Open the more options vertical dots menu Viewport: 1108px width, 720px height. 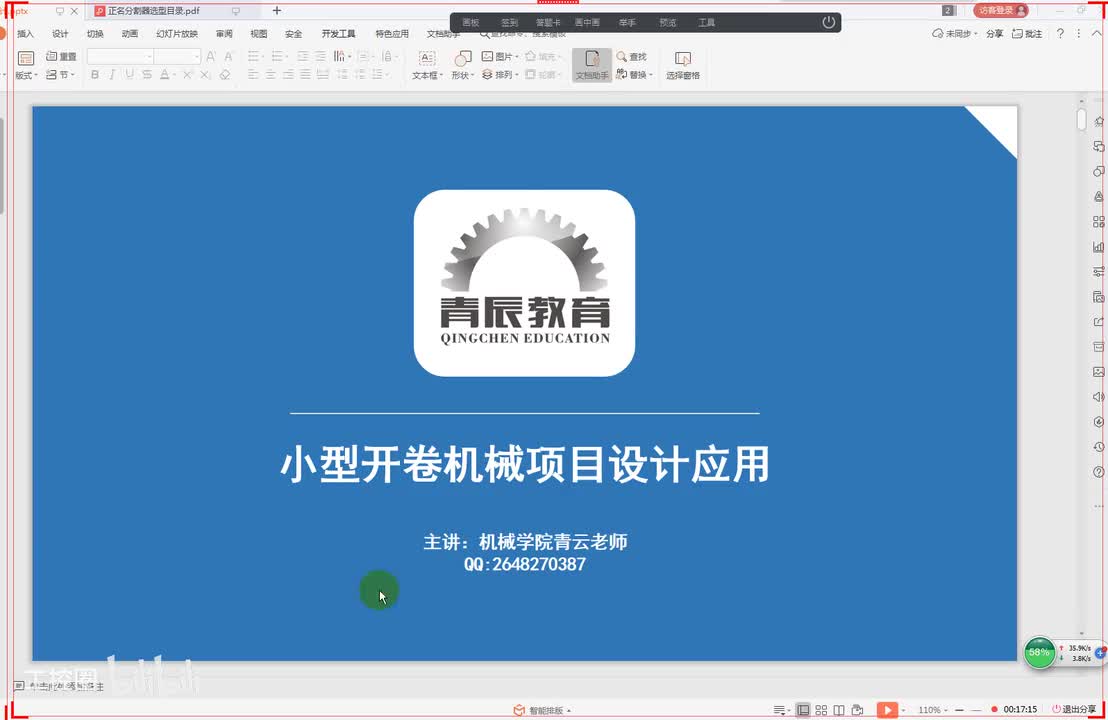(x=1078, y=34)
